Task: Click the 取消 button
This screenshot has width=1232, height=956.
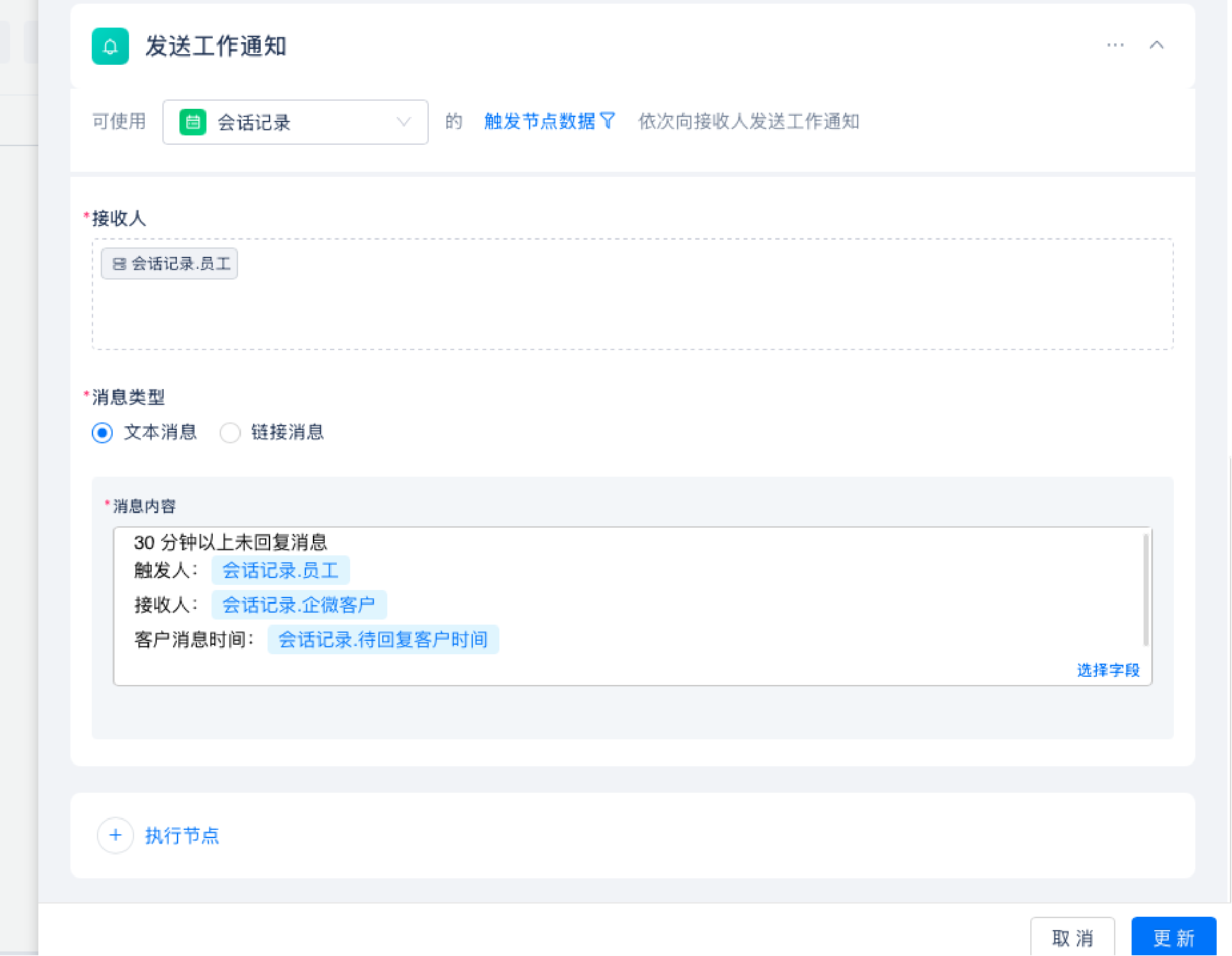Action: (1072, 938)
